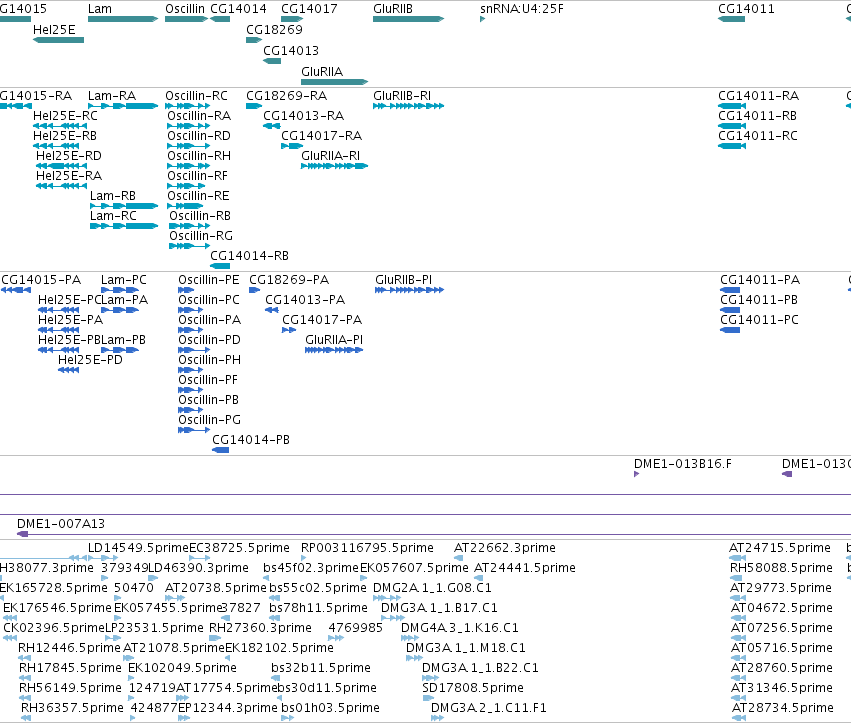Select the GluRIIB-PI protein label
Viewport: 851px width, 723px height.
404,280
